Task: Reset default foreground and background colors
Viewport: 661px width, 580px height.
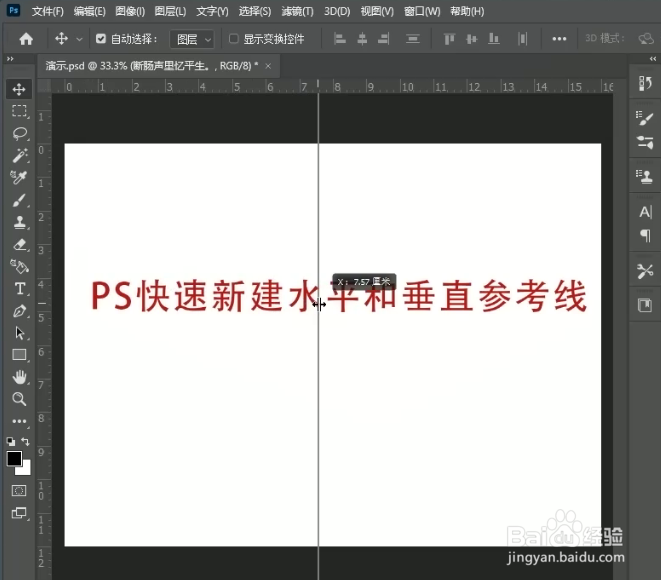Action: [11, 441]
